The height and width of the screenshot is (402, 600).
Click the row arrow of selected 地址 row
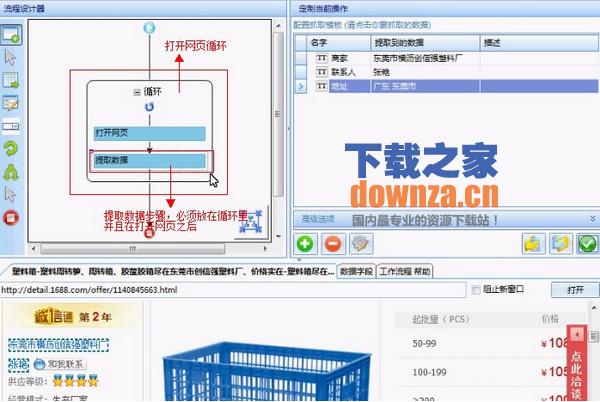pos(301,86)
